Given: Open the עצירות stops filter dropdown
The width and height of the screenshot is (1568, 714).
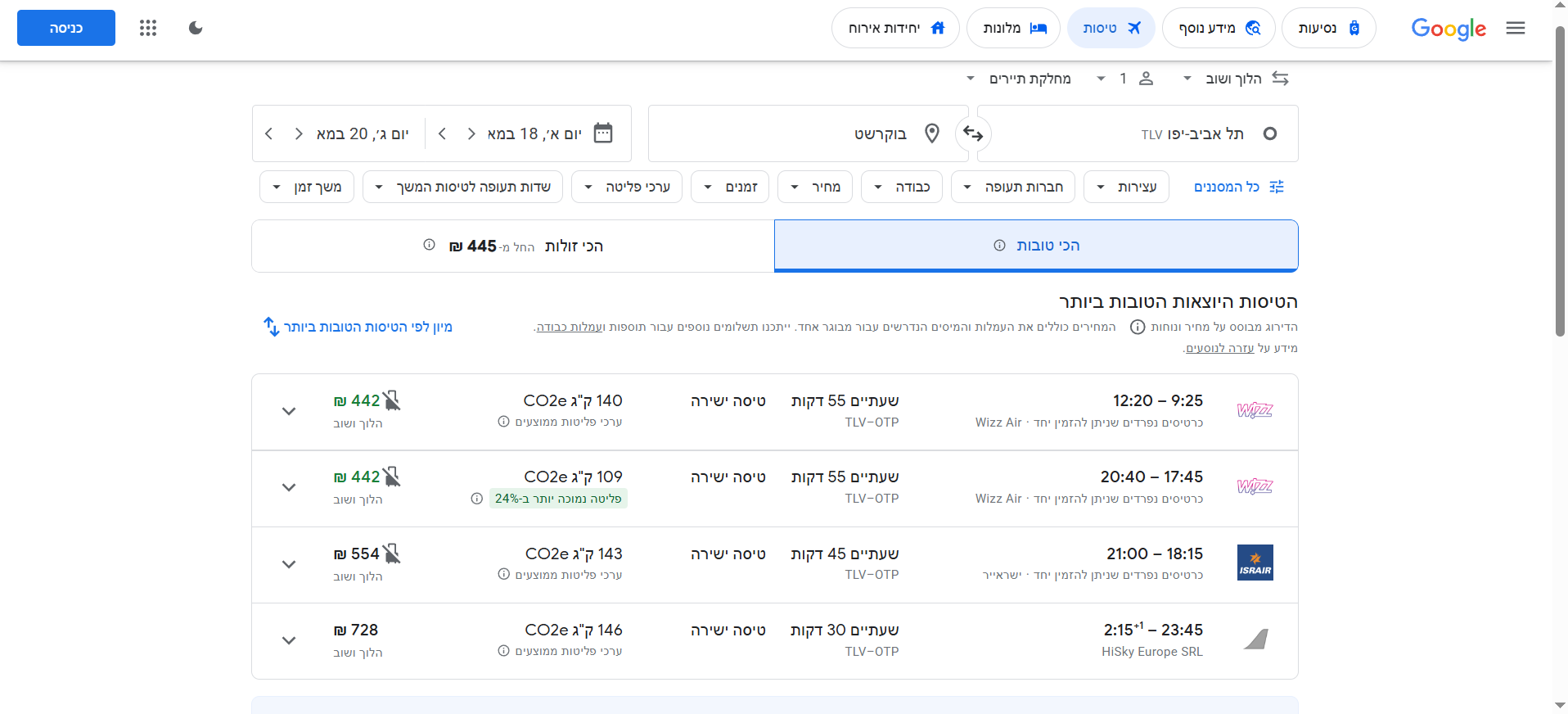Looking at the screenshot, I should click(1126, 187).
